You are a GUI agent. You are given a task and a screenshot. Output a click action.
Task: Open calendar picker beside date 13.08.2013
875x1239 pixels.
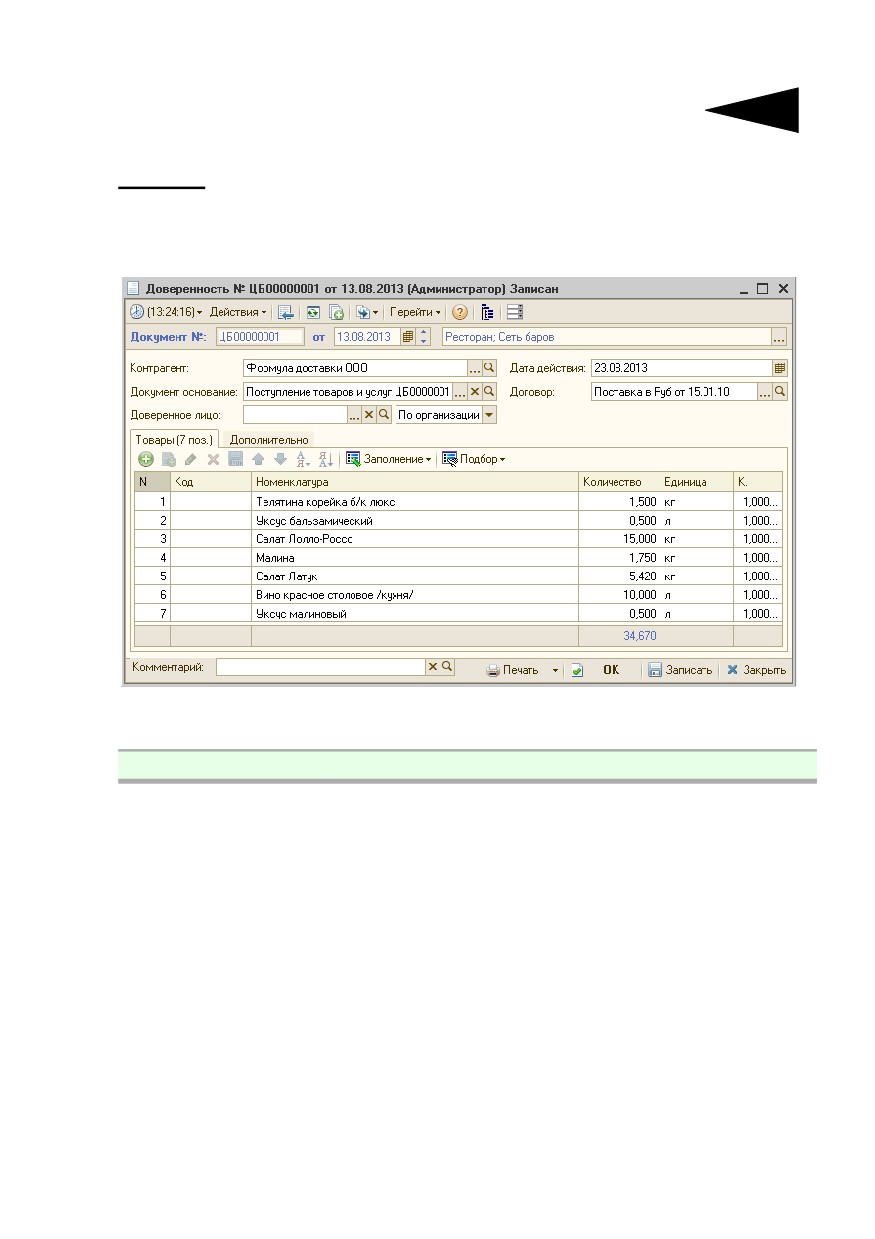point(408,337)
